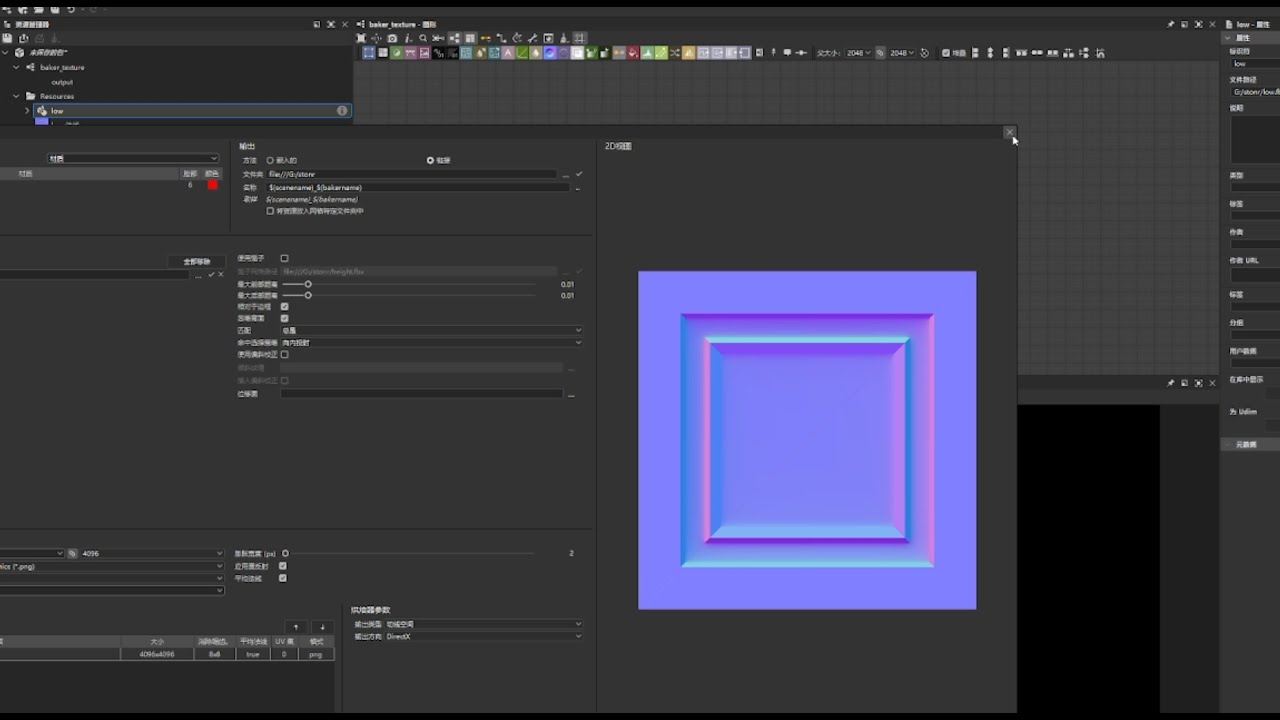Collapse the Resources folder in the explorer tree
This screenshot has width=1280, height=720.
coord(16,96)
